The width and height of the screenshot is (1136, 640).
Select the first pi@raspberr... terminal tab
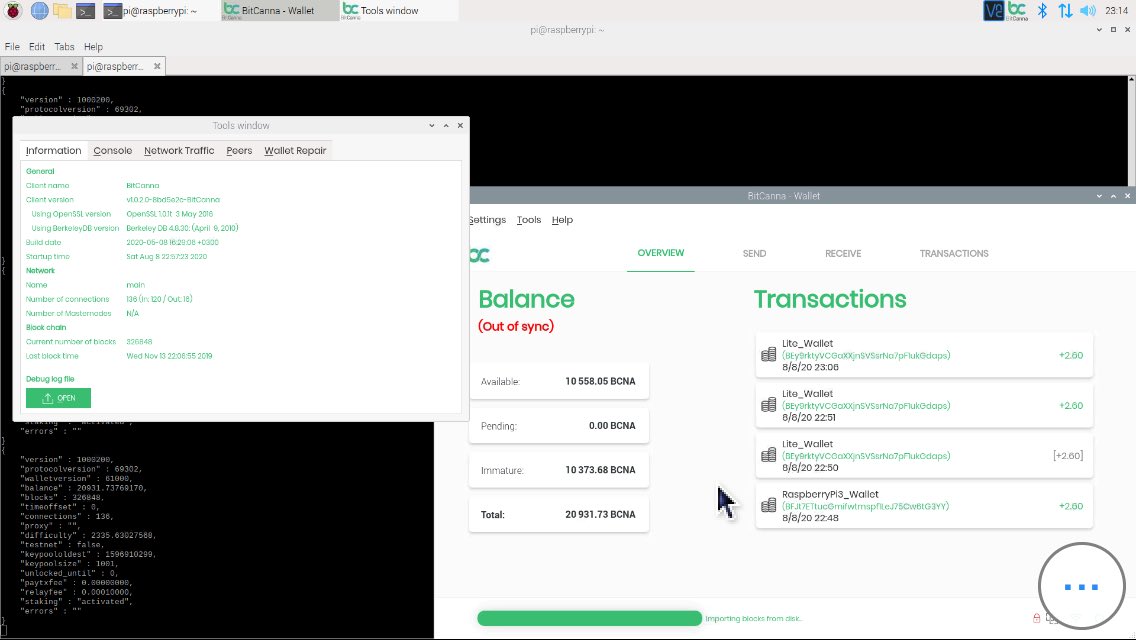coord(33,66)
